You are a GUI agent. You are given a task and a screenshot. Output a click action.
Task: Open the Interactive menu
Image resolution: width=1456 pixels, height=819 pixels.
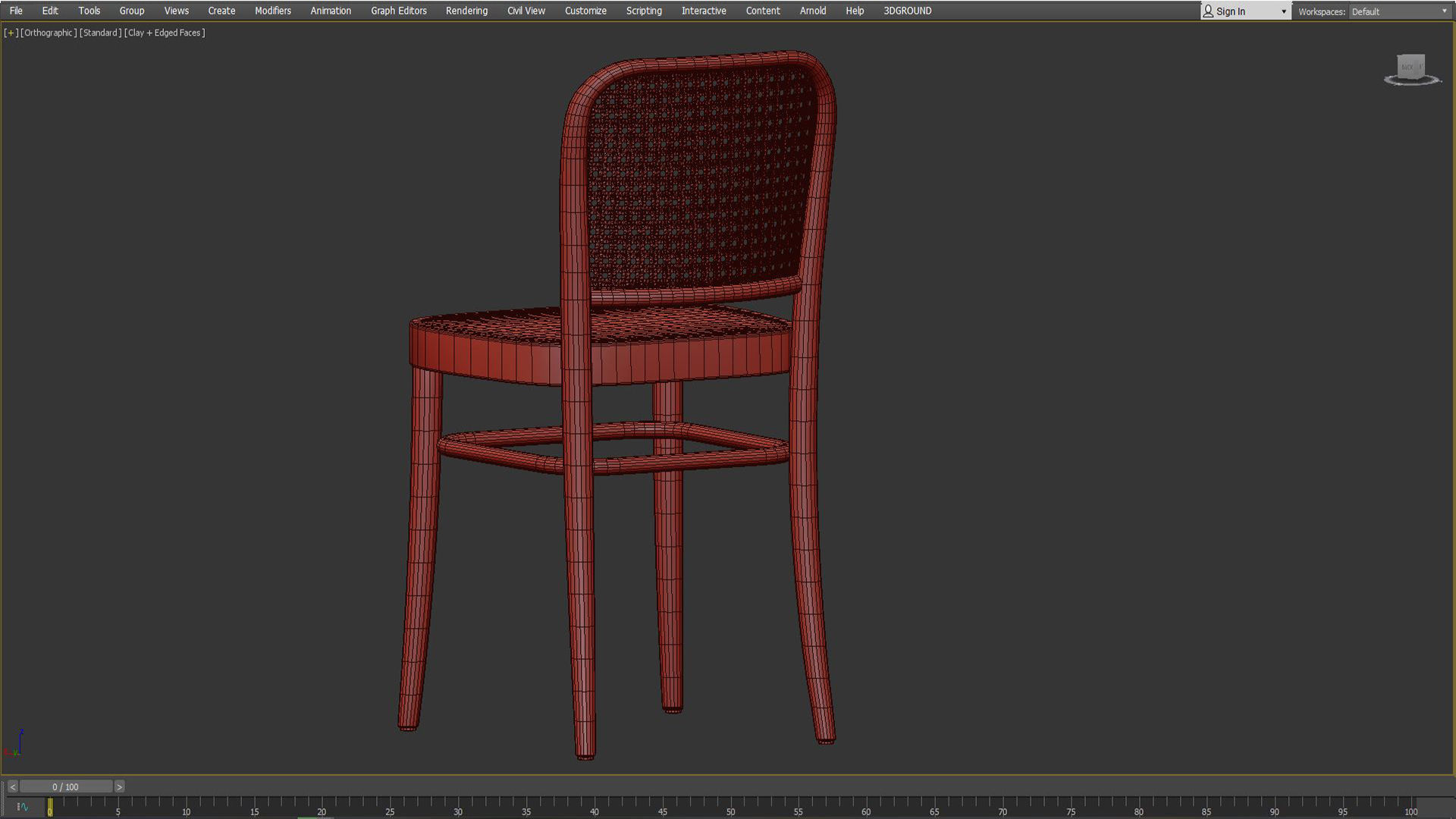coord(704,11)
